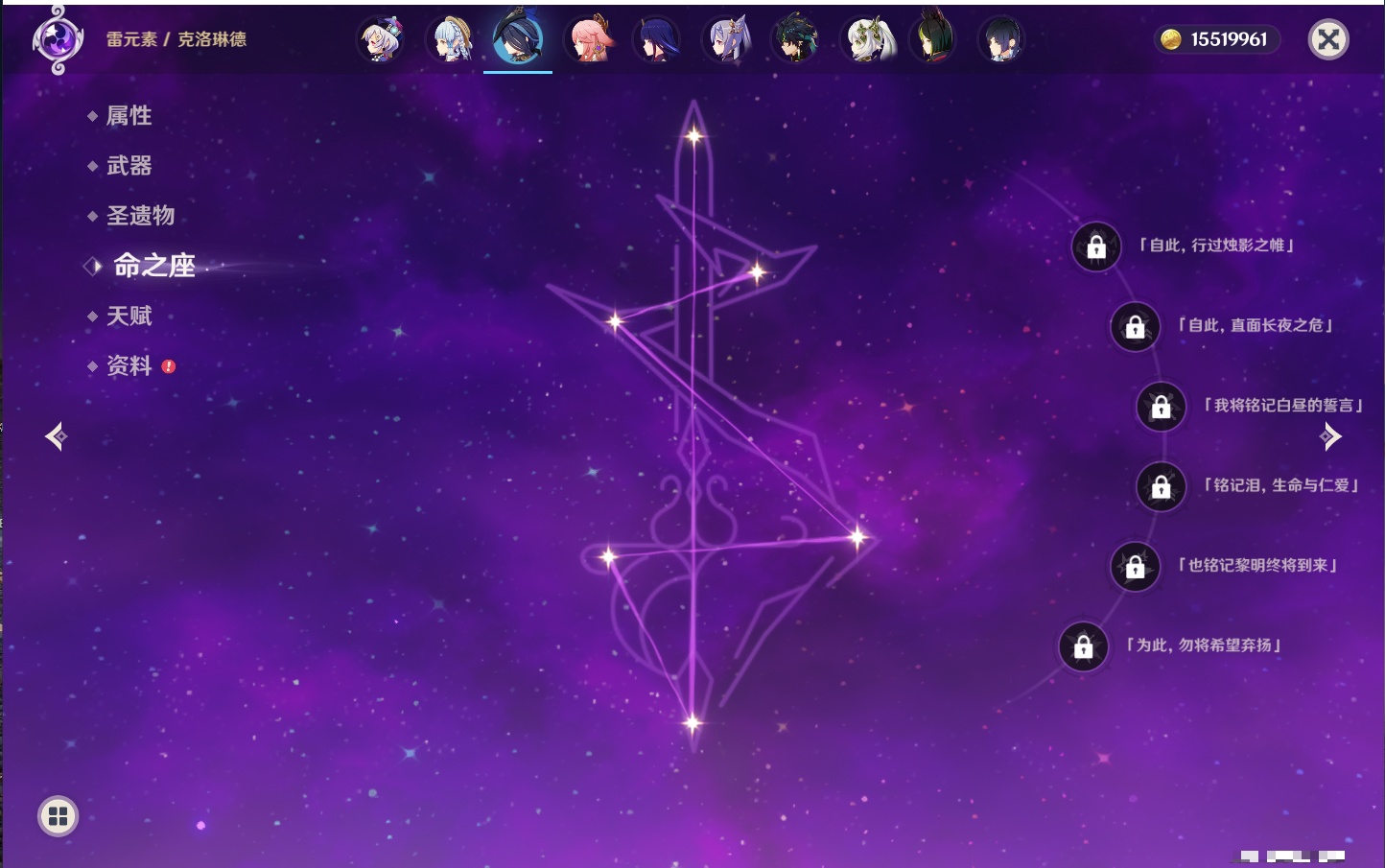The height and width of the screenshot is (868, 1385).
Task: Click lock icon for 「铭记泪, 生命与仁爱」
Action: coord(1161,487)
